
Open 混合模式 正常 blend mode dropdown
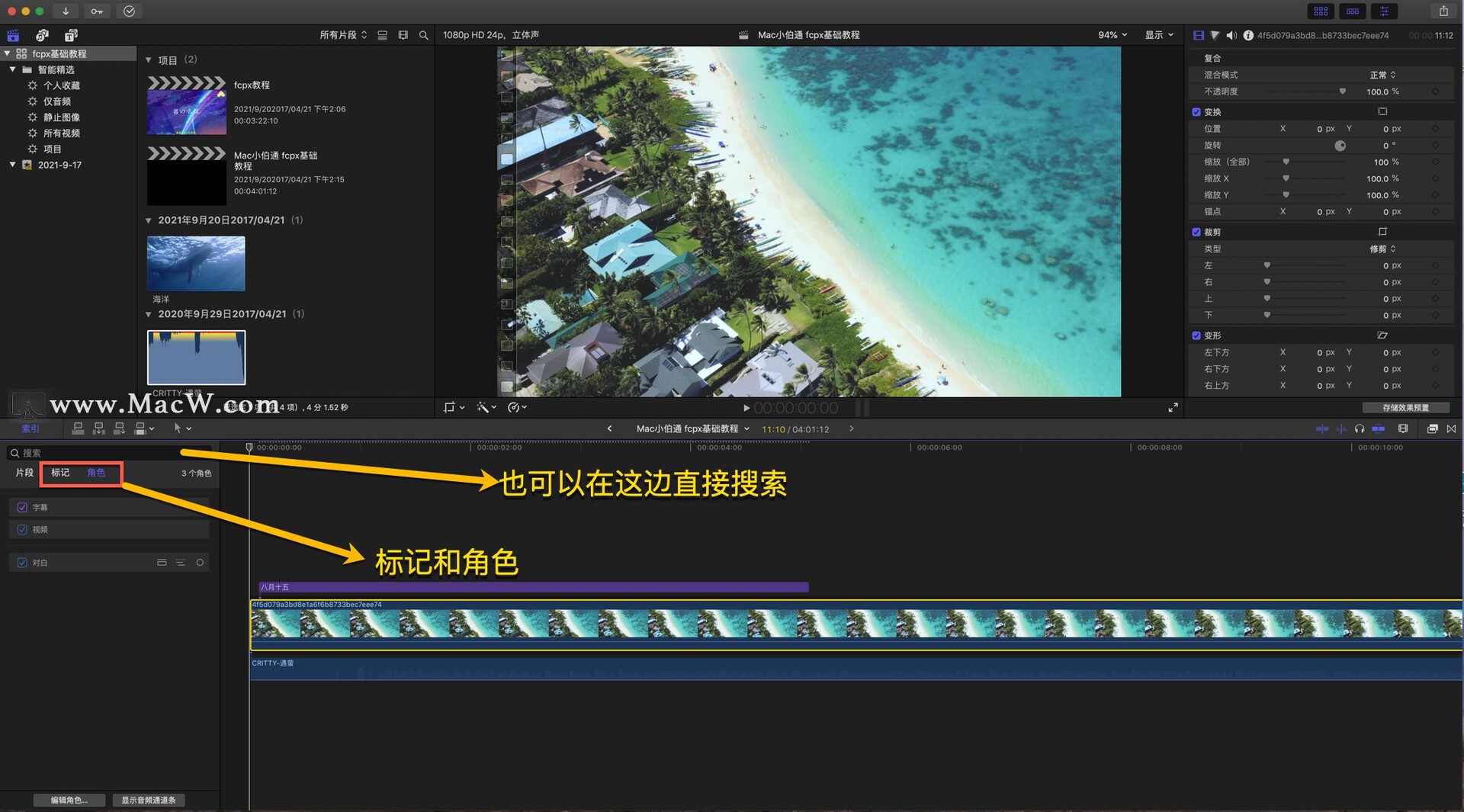1382,75
